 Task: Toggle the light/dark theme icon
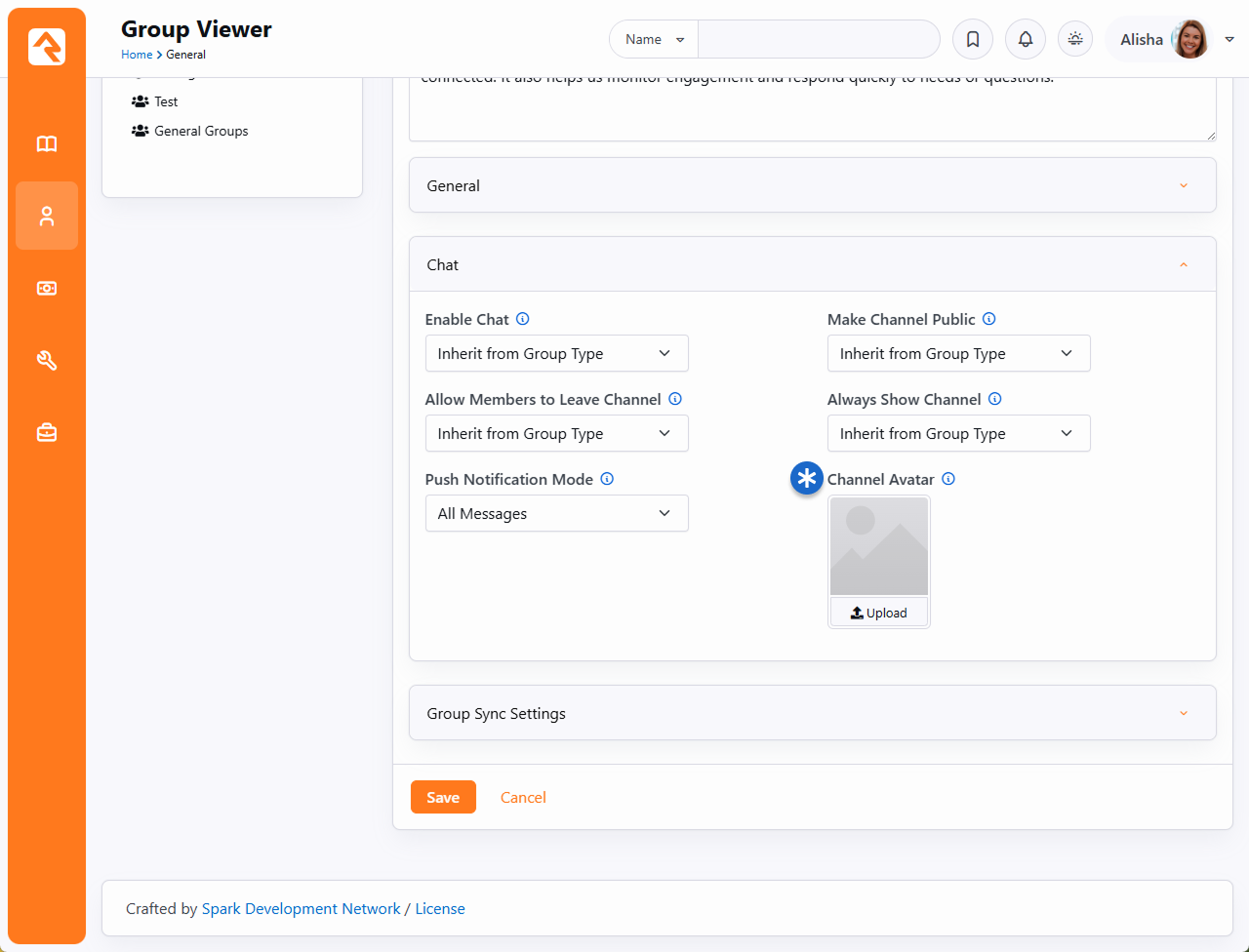[x=1075, y=39]
